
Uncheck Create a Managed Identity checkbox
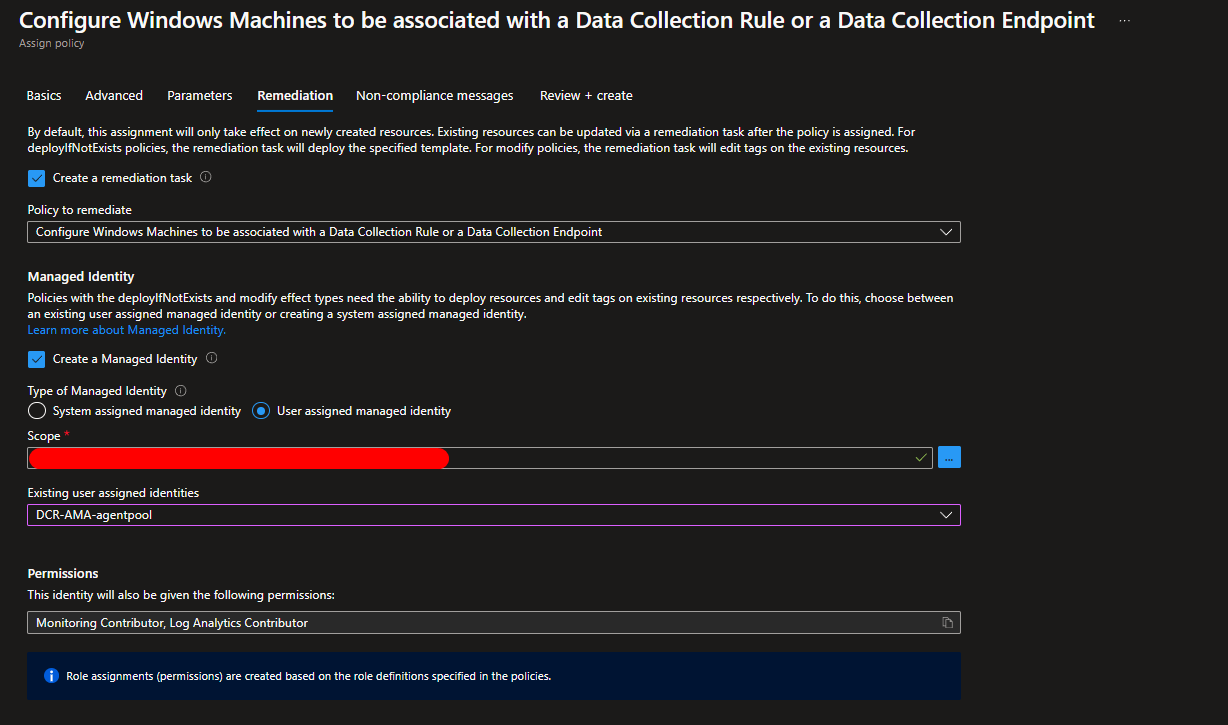tap(37, 359)
